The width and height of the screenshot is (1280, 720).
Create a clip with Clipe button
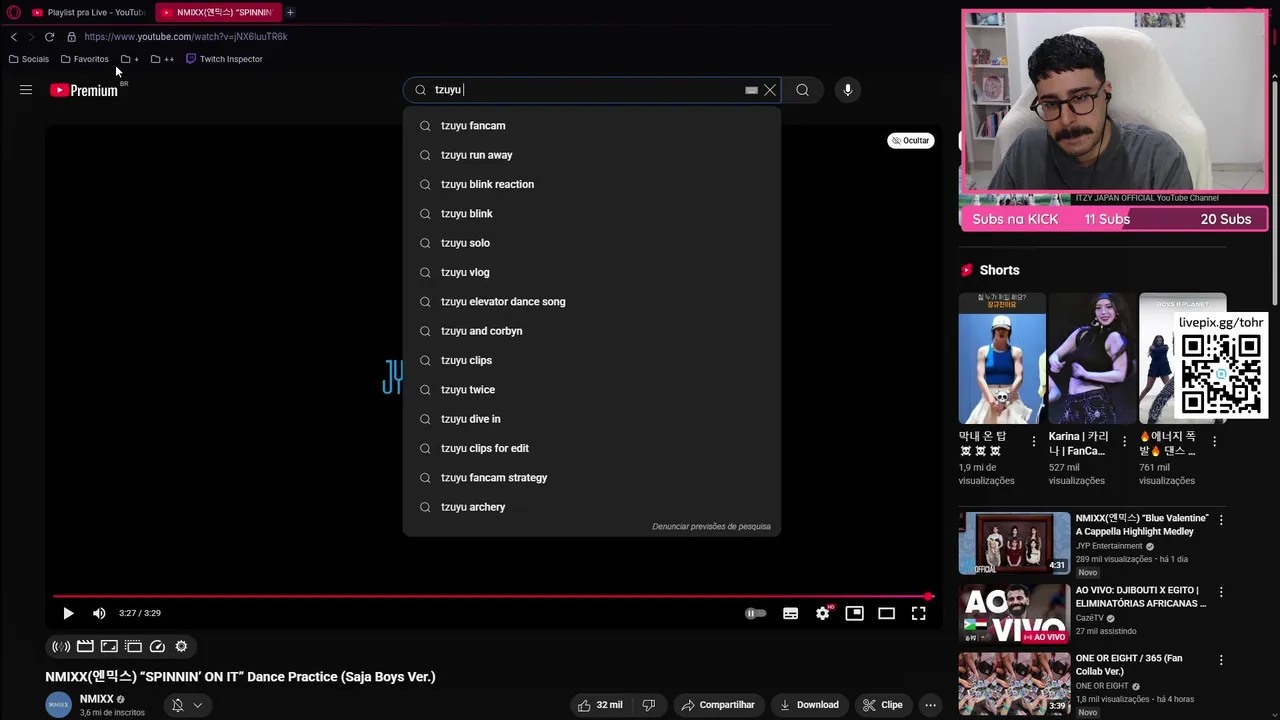pyautogui.click(x=882, y=705)
